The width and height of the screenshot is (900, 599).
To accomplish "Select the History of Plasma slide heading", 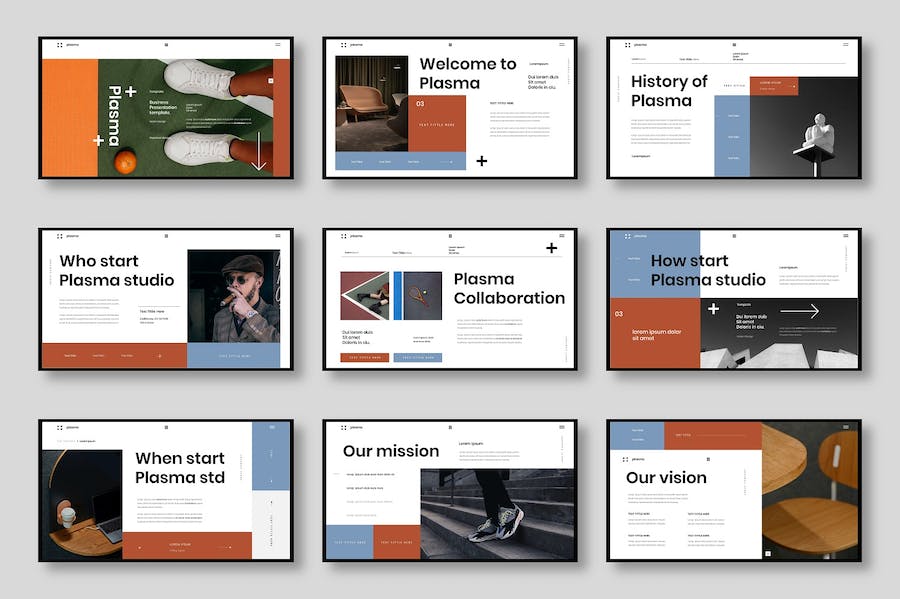I will tap(669, 91).
